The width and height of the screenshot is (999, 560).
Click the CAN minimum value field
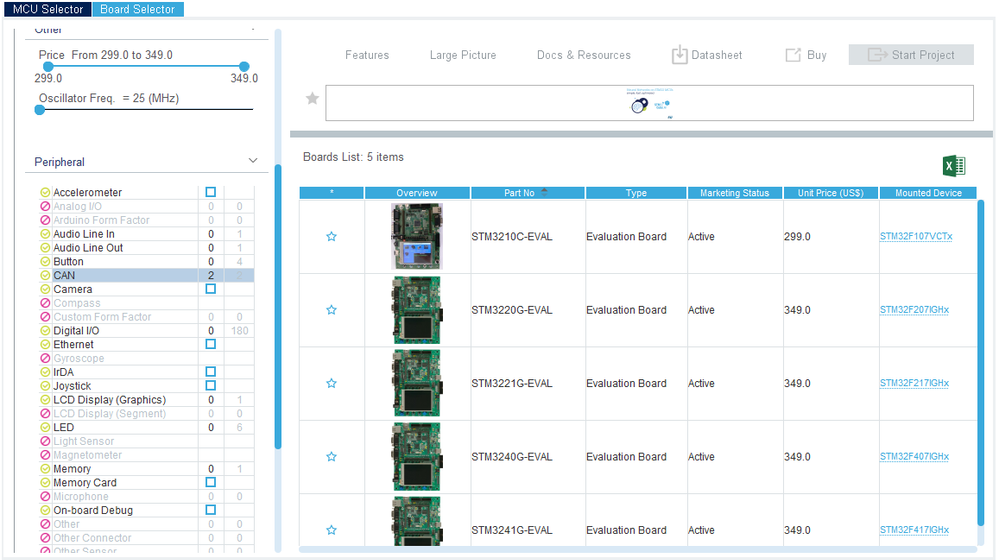(x=211, y=275)
